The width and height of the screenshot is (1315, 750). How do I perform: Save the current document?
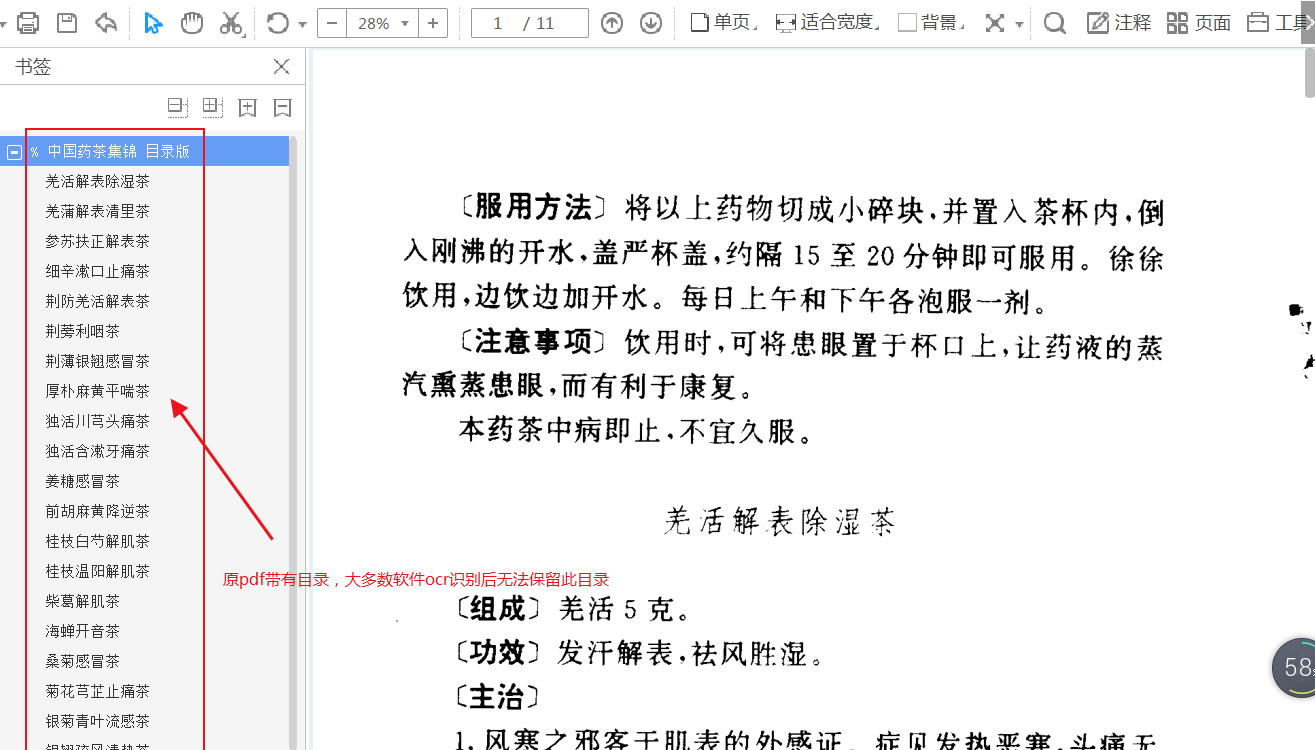[x=65, y=22]
